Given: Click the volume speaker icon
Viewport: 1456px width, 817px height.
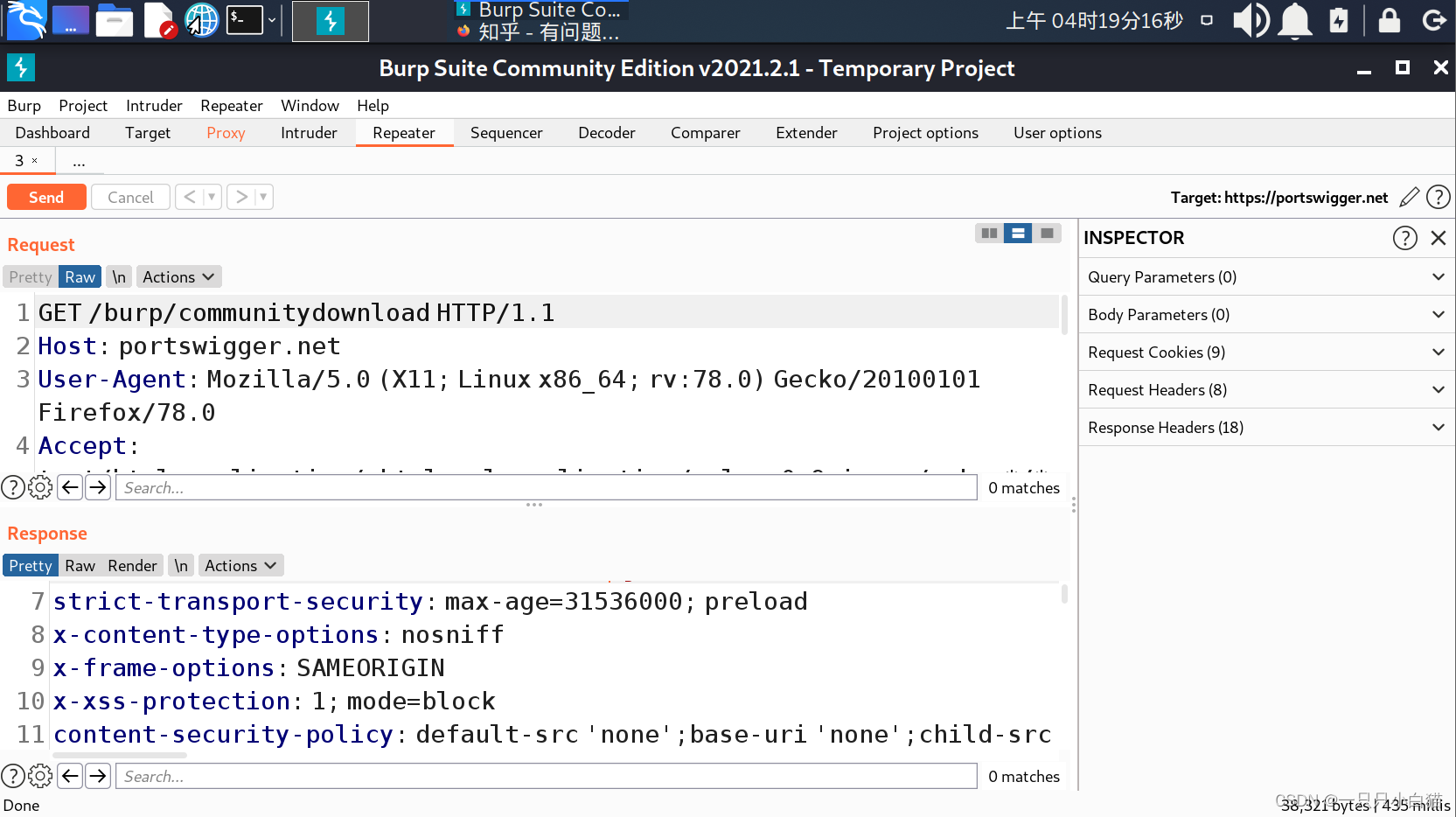Looking at the screenshot, I should 1251,20.
